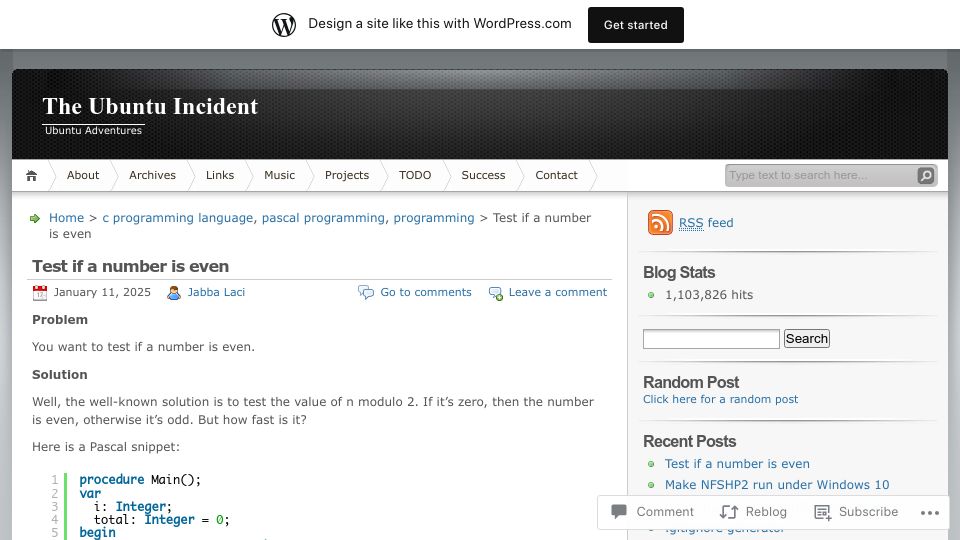The height and width of the screenshot is (540, 960).
Task: Open the Success menu item
Action: click(x=483, y=175)
